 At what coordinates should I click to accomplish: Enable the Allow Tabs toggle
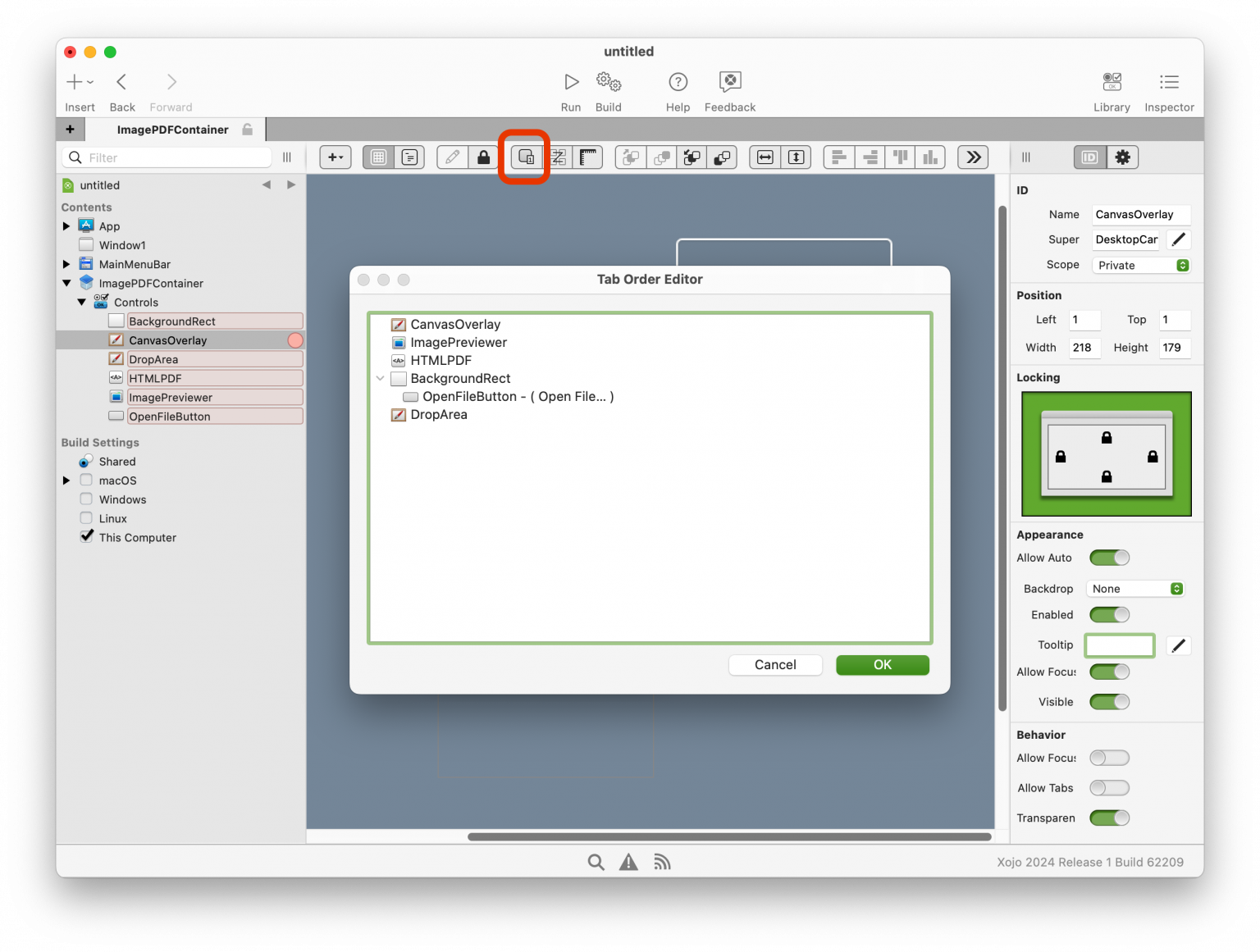[x=1109, y=787]
